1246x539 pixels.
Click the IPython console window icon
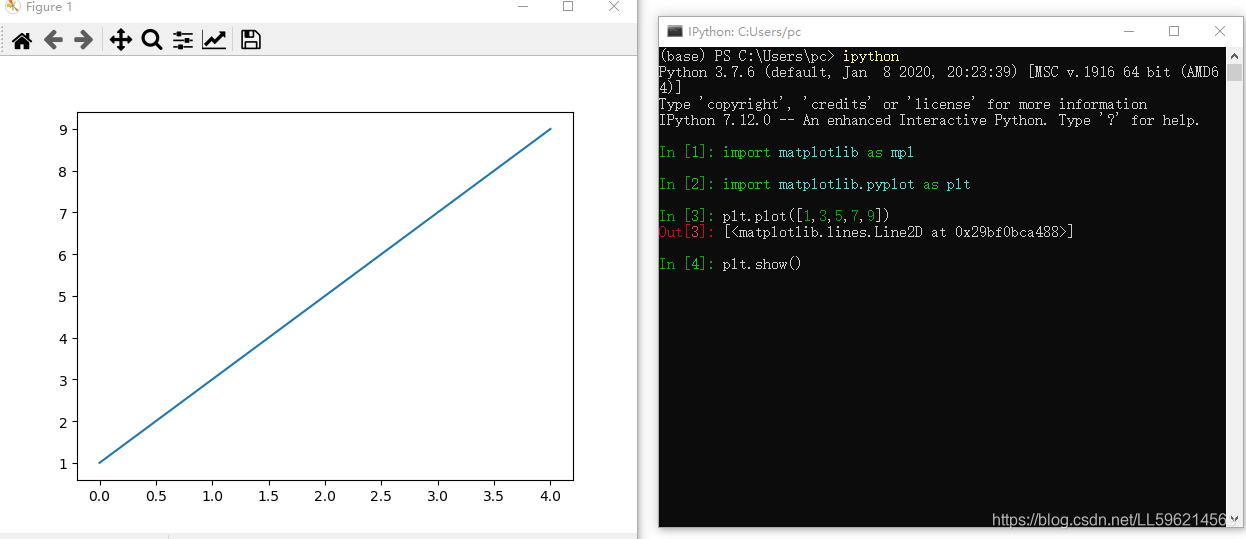675,32
